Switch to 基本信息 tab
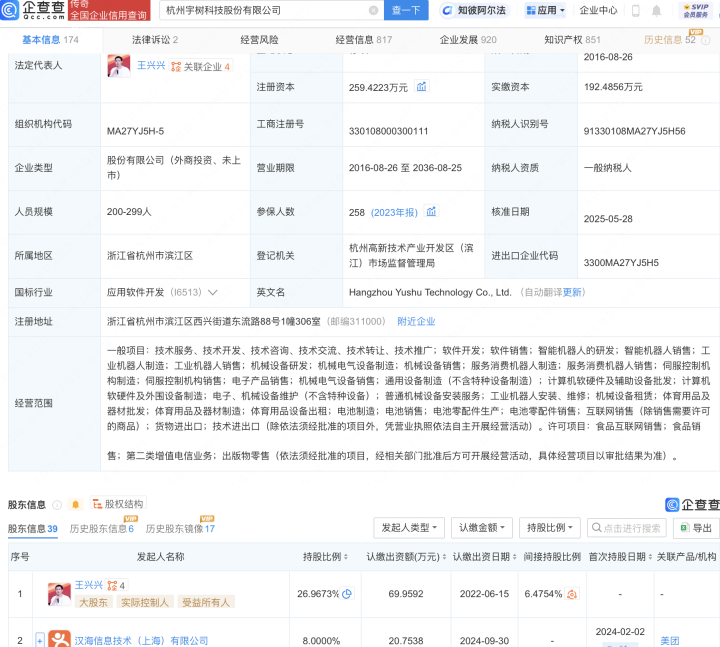This screenshot has width=720, height=647. click(51, 39)
